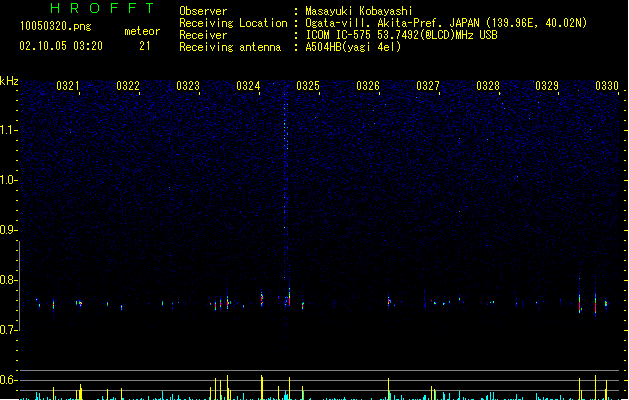Click the 0322 time marker
Screen dimensions: 629x400
tap(128, 86)
